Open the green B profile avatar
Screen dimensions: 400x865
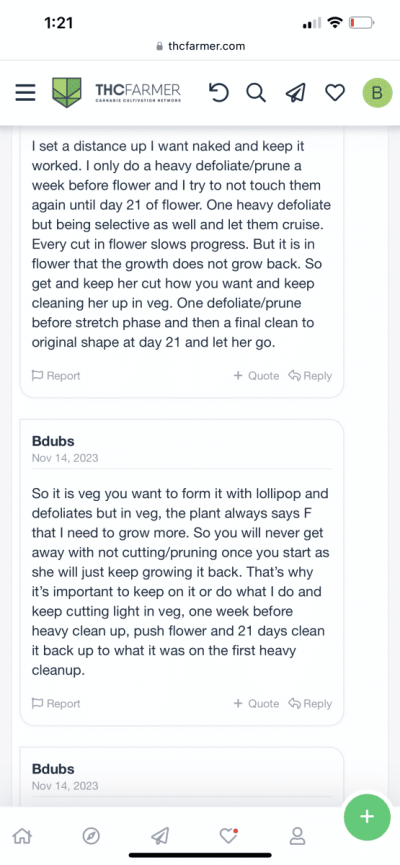point(377,93)
